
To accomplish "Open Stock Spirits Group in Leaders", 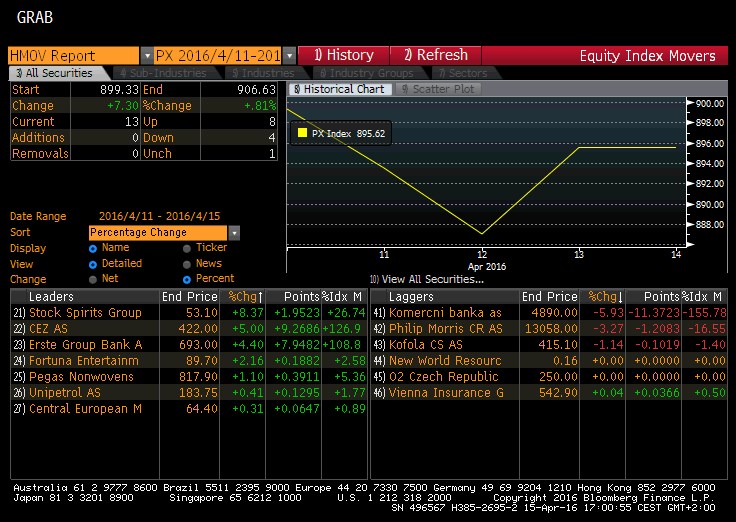I will (188, 313).
